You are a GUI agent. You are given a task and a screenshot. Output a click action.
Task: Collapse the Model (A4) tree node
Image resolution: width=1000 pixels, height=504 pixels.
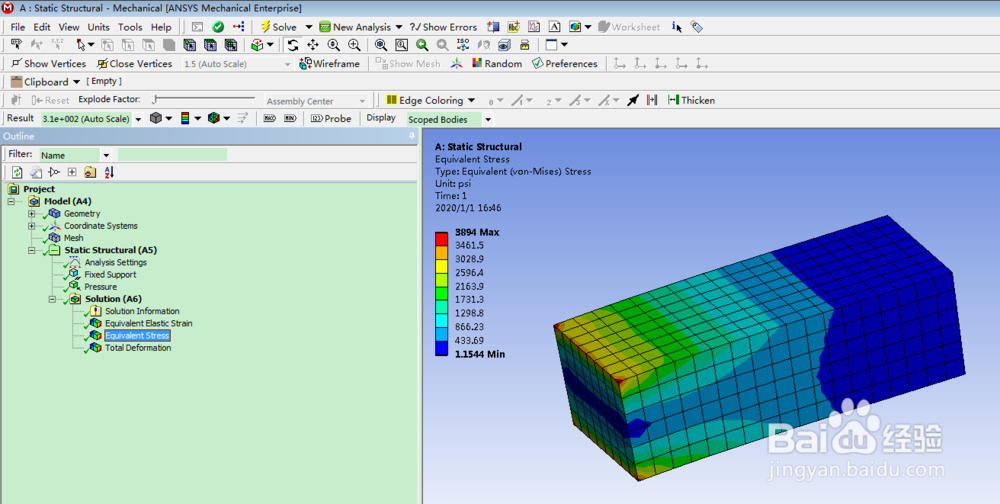11,202
